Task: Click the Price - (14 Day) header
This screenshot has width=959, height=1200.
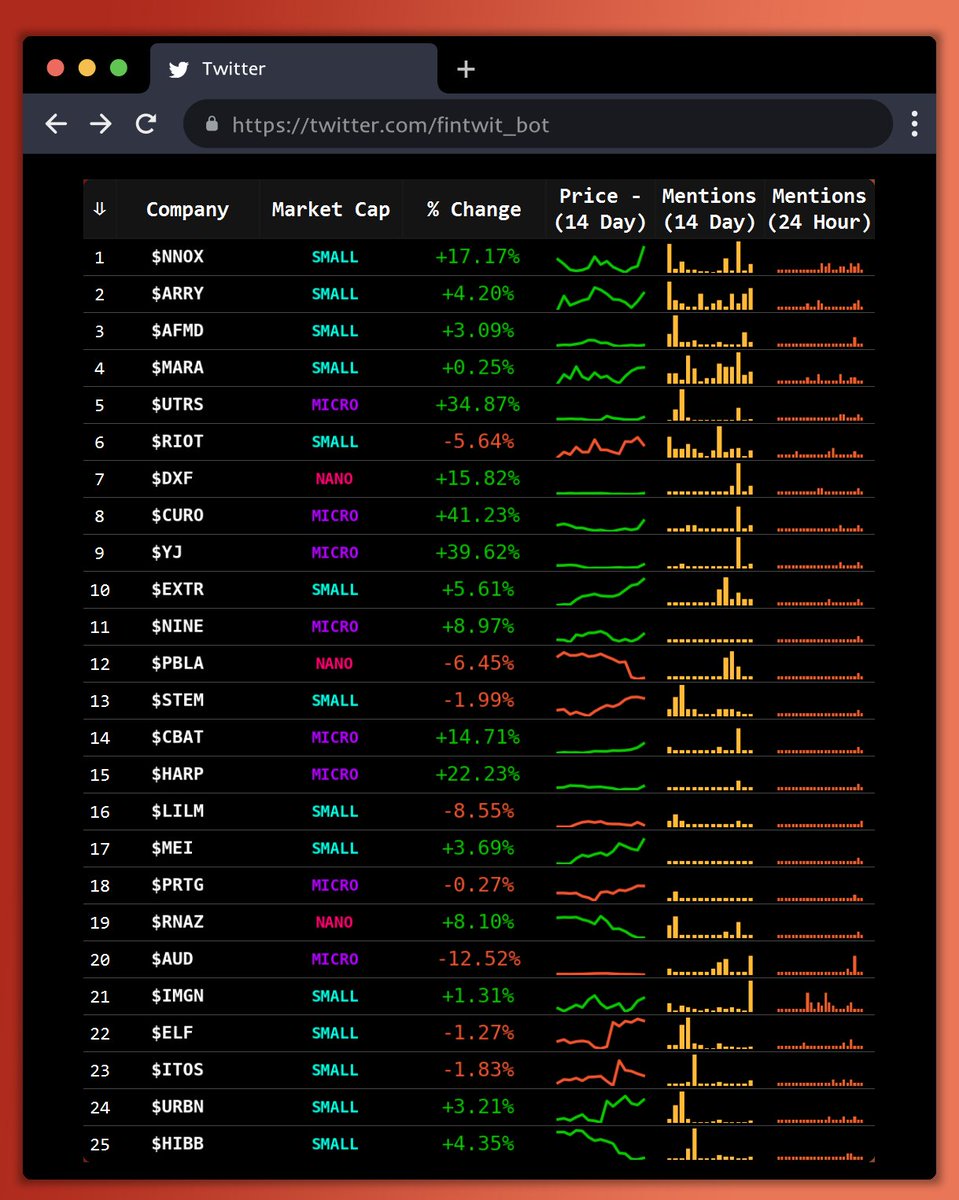Action: (601, 209)
